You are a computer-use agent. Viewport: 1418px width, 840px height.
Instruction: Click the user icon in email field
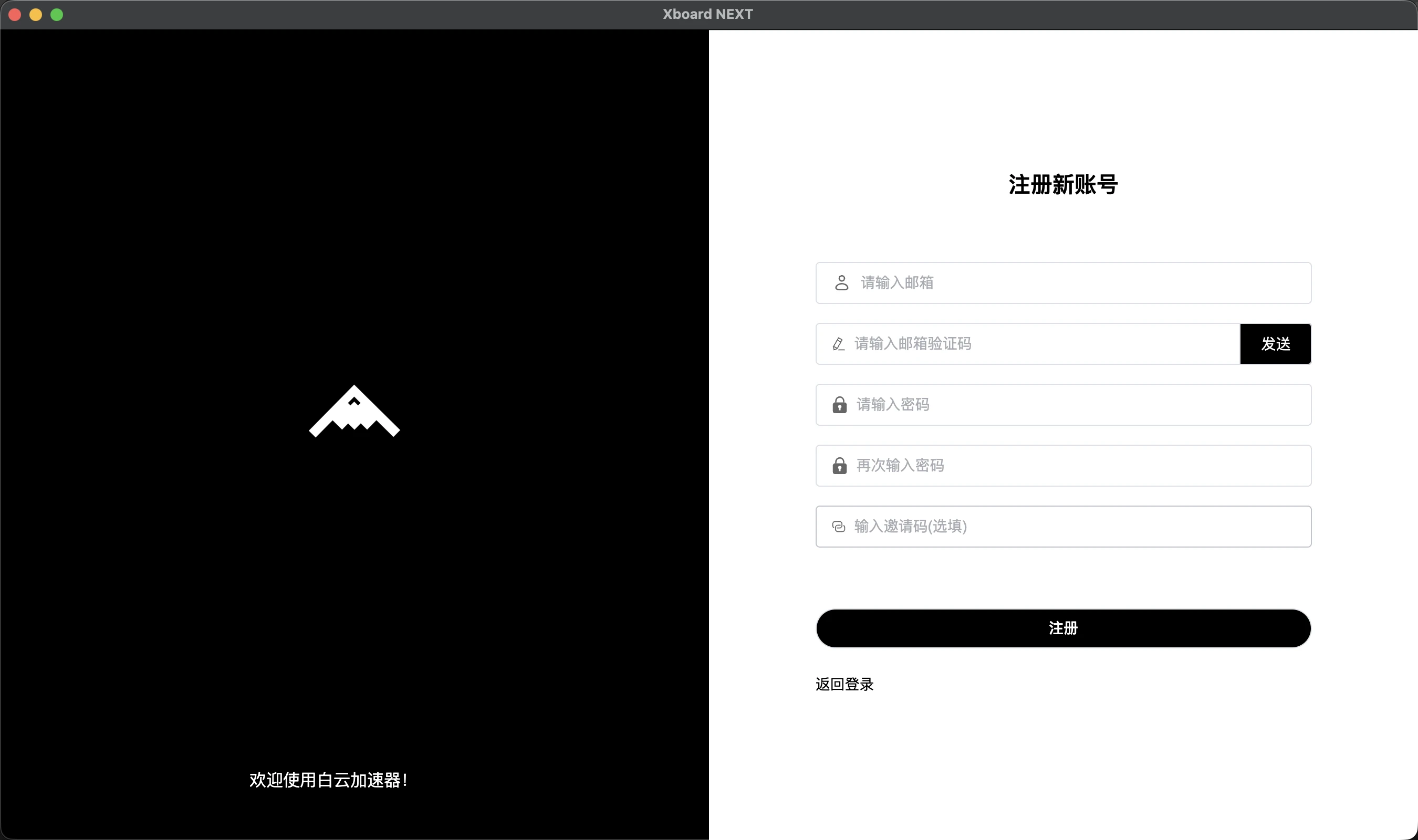841,282
